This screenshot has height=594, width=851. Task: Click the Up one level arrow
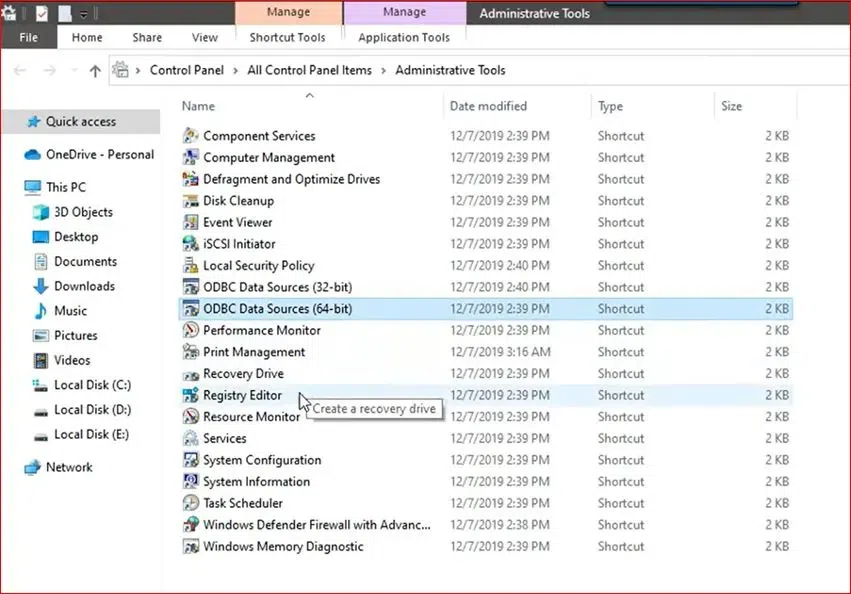click(x=95, y=71)
